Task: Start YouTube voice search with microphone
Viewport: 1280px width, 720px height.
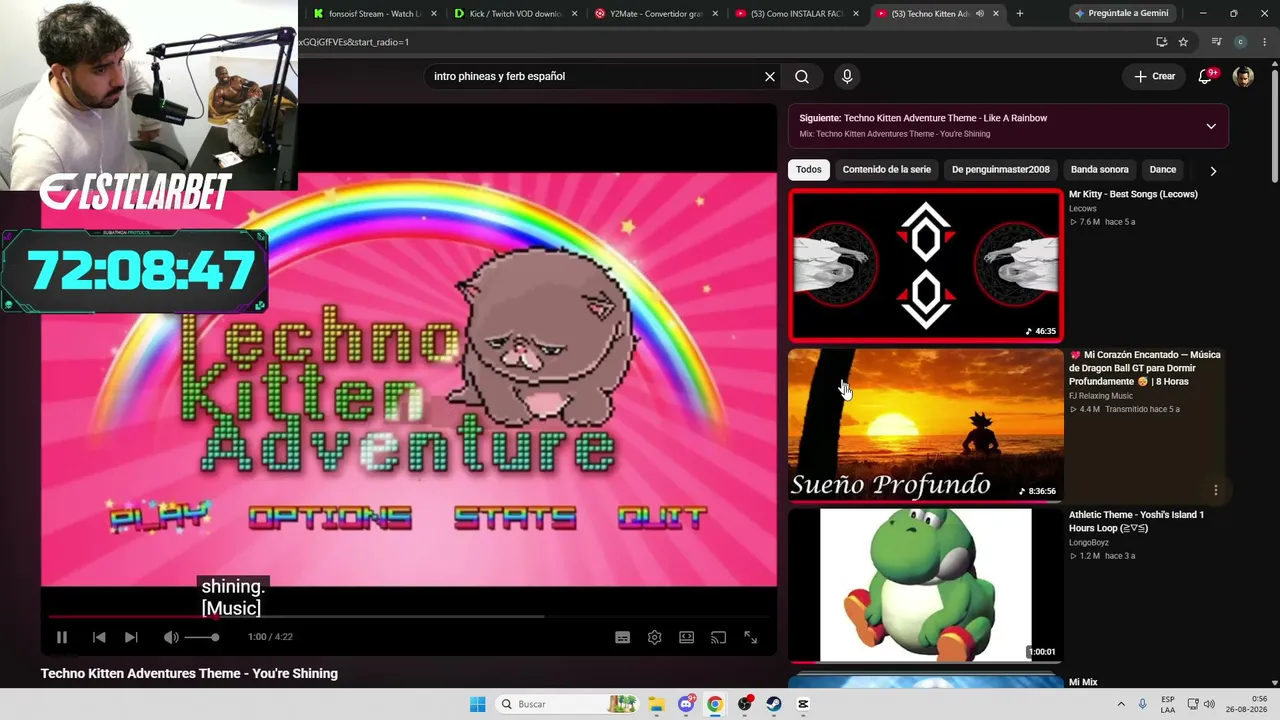Action: pos(847,76)
